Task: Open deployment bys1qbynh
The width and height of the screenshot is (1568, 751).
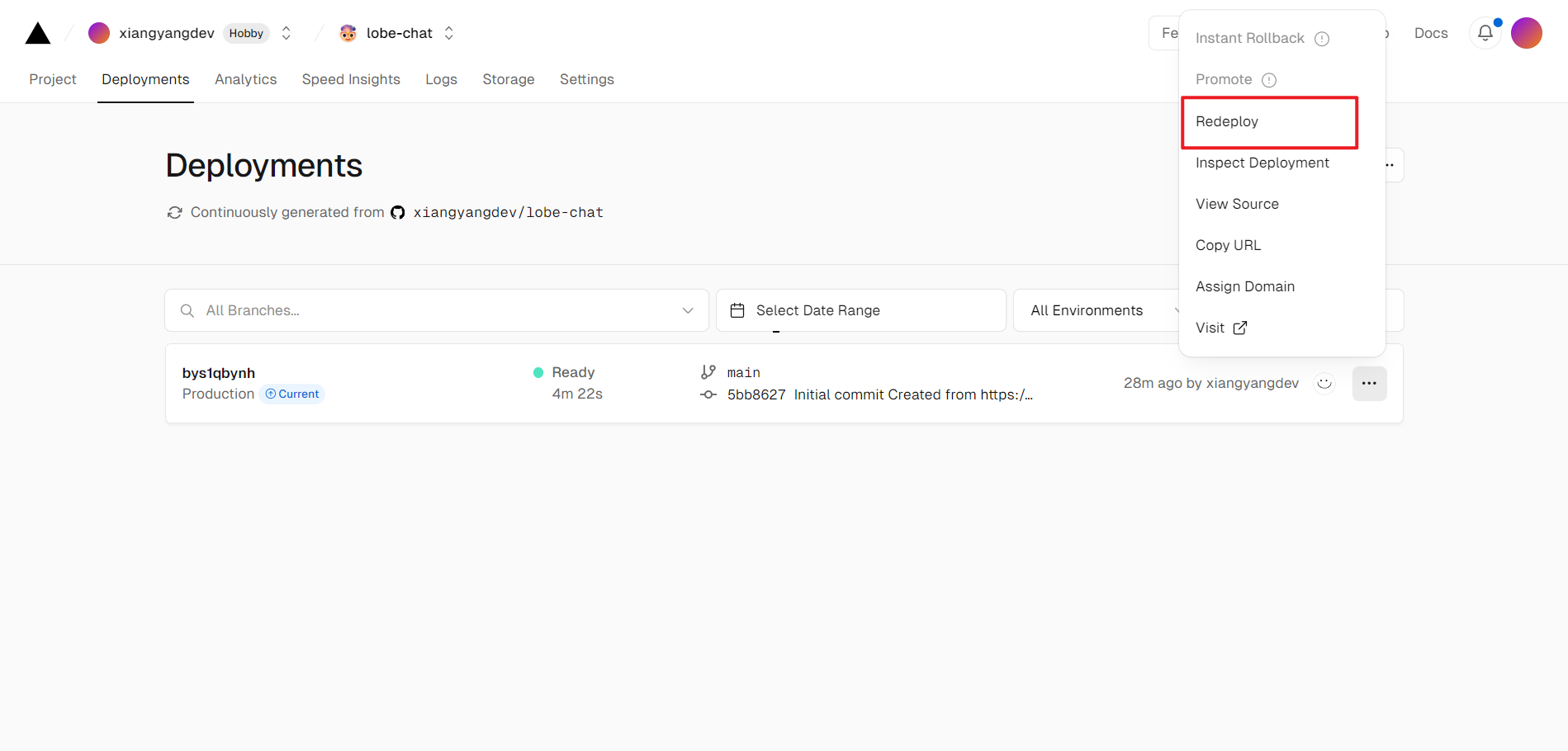Action: 219,373
